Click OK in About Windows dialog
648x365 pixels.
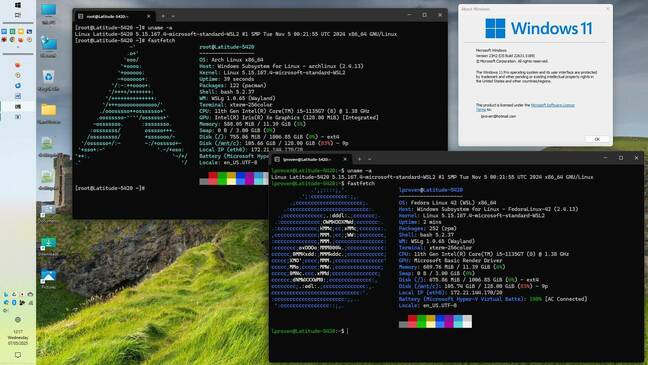click(x=597, y=139)
